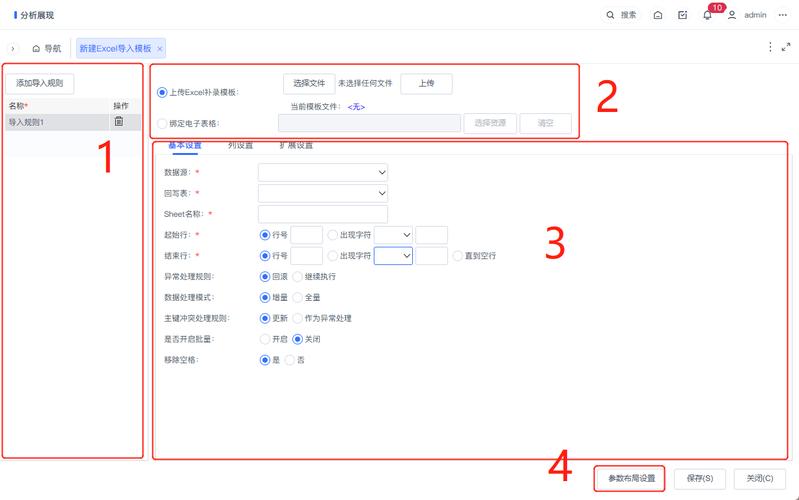
Task: Switch to the 导航 tab
Action: (x=47, y=49)
